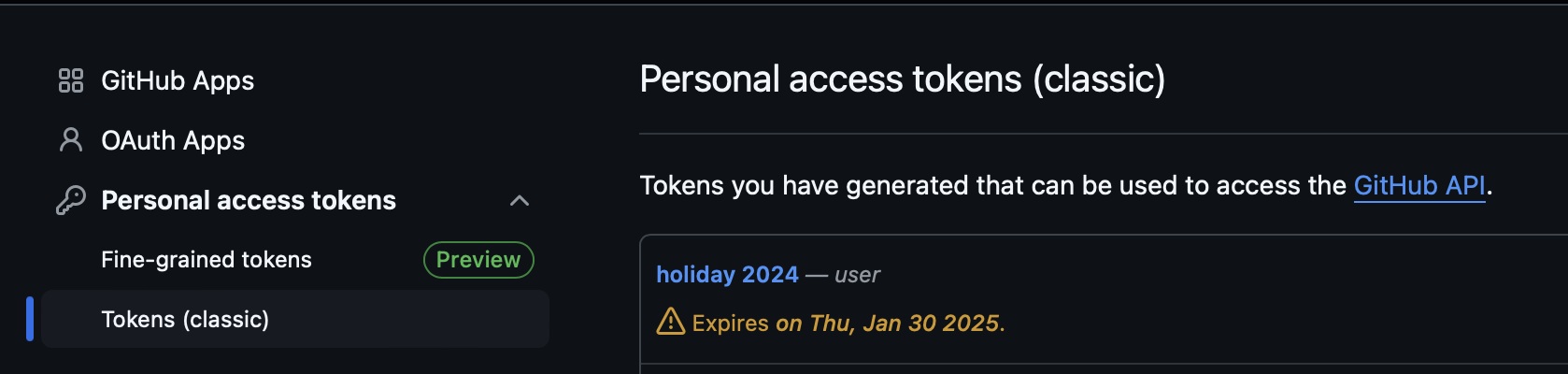Click the blue active-item indicator bar
Screen dimensions: 1568x374
(x=30, y=319)
